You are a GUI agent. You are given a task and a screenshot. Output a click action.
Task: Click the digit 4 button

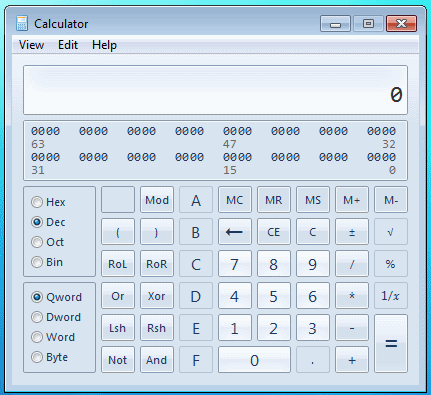235,296
